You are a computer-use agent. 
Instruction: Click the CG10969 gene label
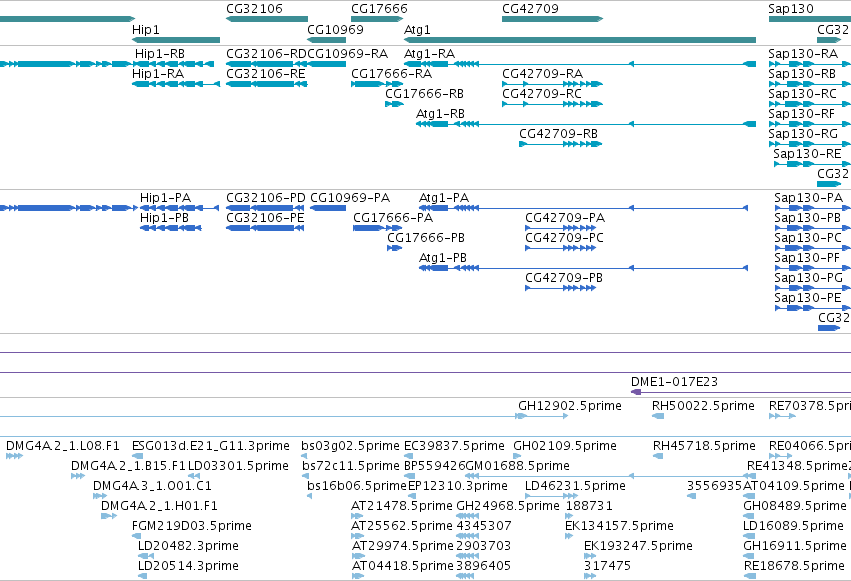pyautogui.click(x=335, y=30)
